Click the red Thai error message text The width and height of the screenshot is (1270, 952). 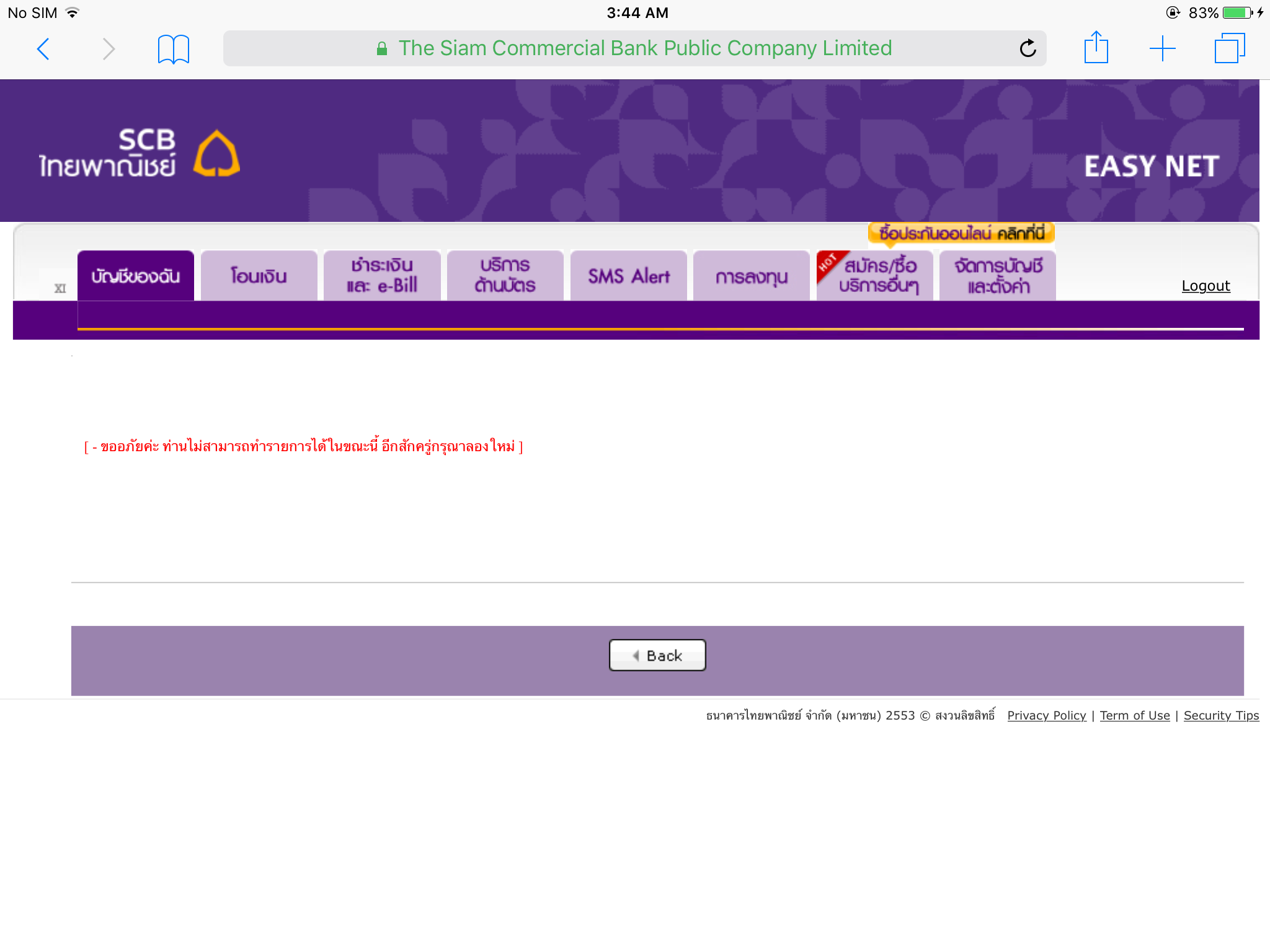[x=304, y=446]
